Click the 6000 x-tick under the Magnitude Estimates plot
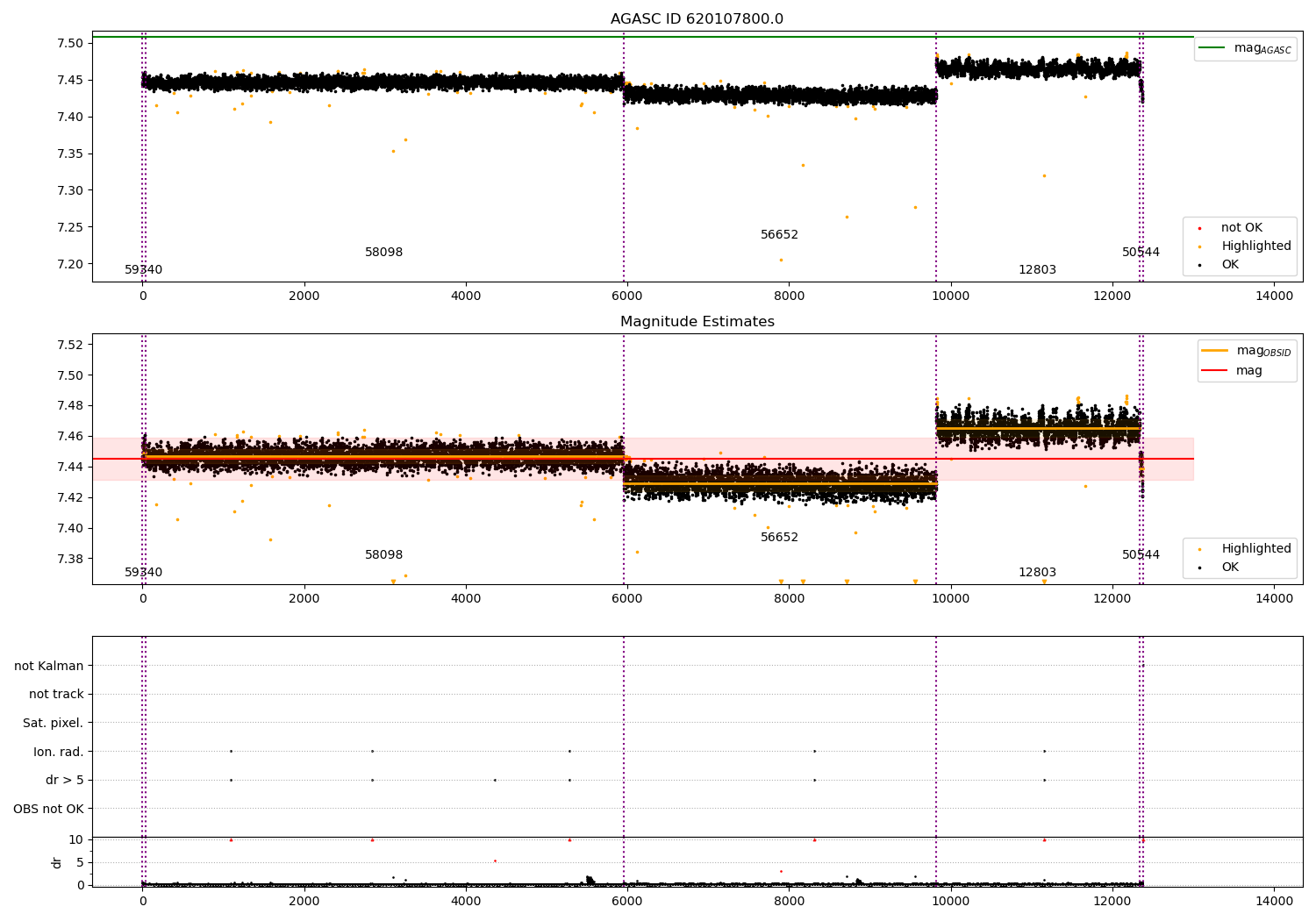Screen dimensions: 1316x921 click(627, 598)
